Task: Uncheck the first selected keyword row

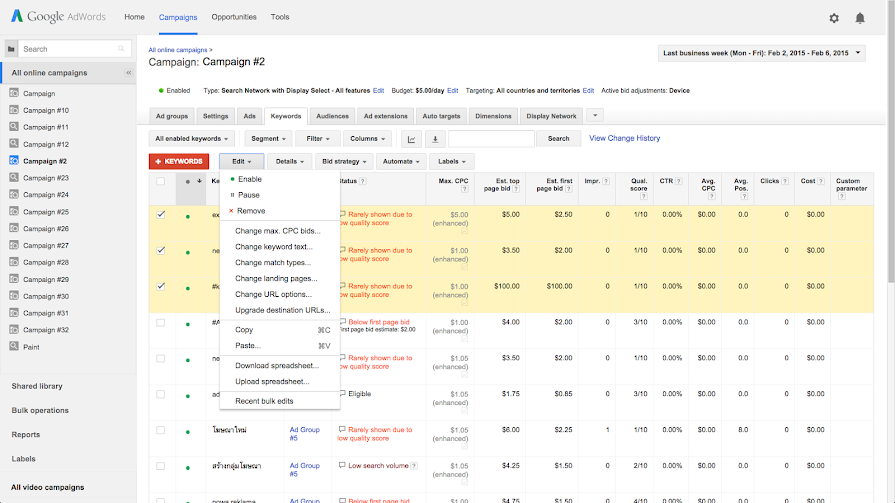Action: tap(161, 214)
